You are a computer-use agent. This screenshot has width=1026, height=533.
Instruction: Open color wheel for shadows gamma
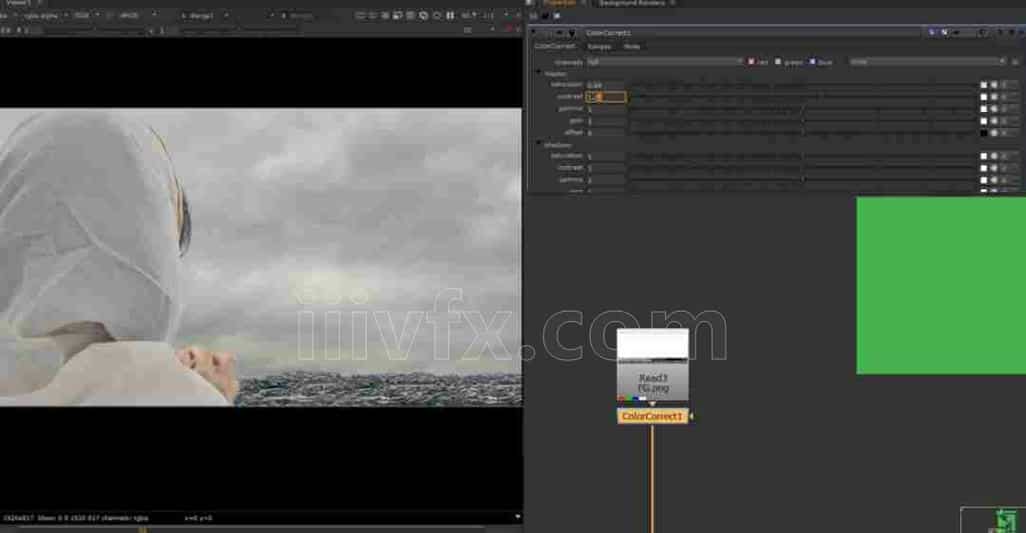tap(994, 180)
